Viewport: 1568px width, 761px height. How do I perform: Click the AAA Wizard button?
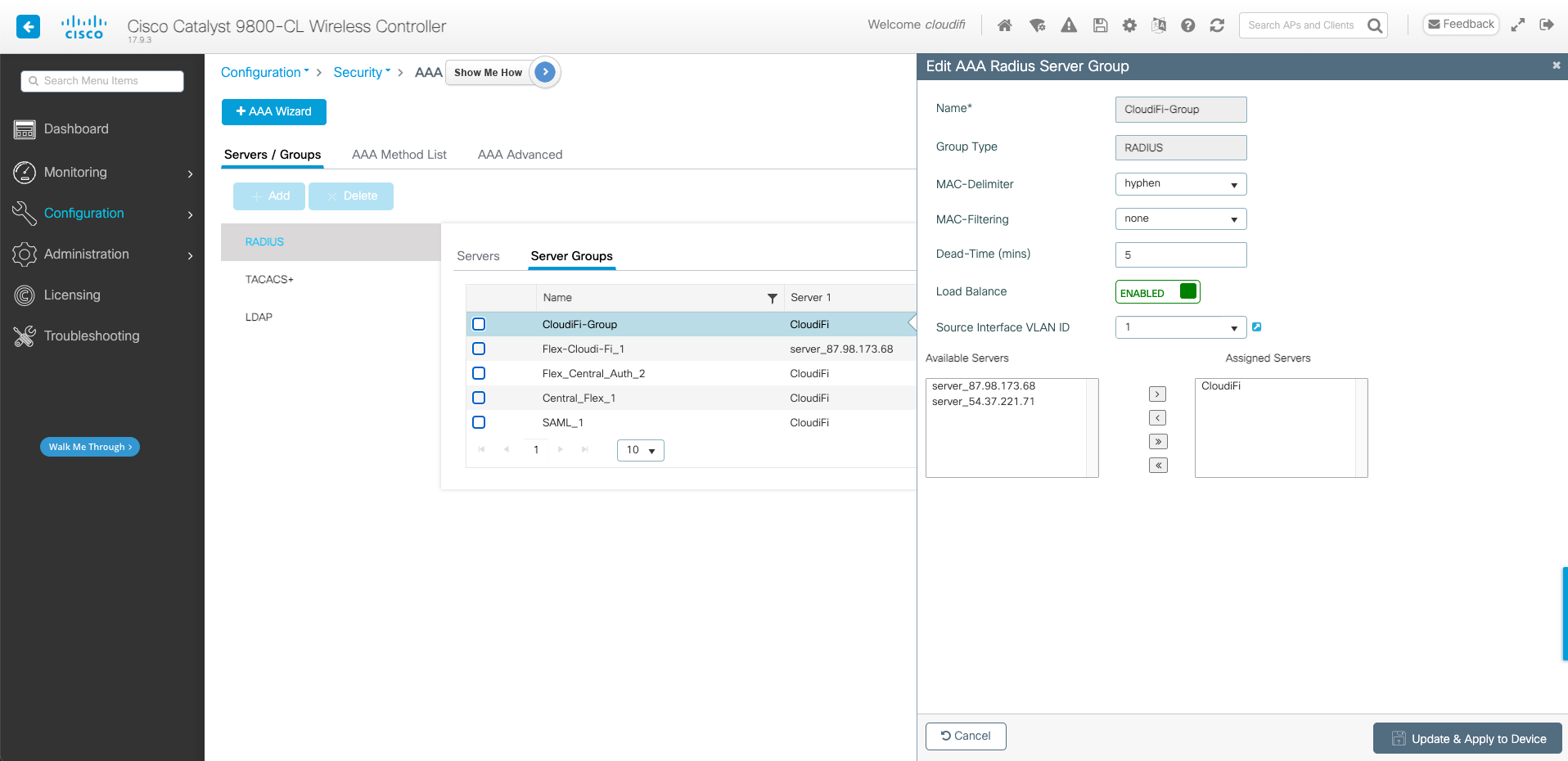pos(273,112)
